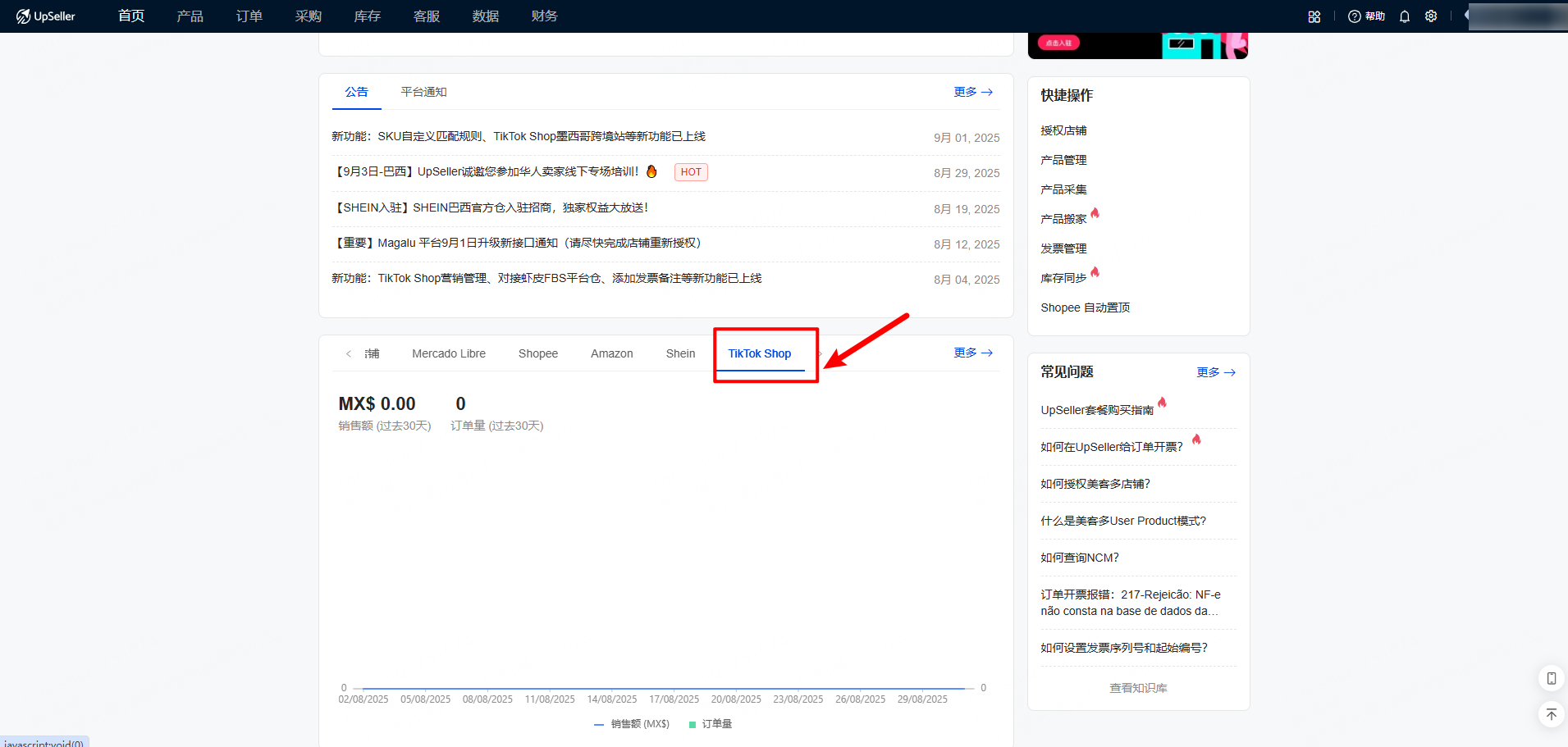Open the apps grid icon in top bar
The height and width of the screenshot is (747, 1568).
tap(1314, 16)
